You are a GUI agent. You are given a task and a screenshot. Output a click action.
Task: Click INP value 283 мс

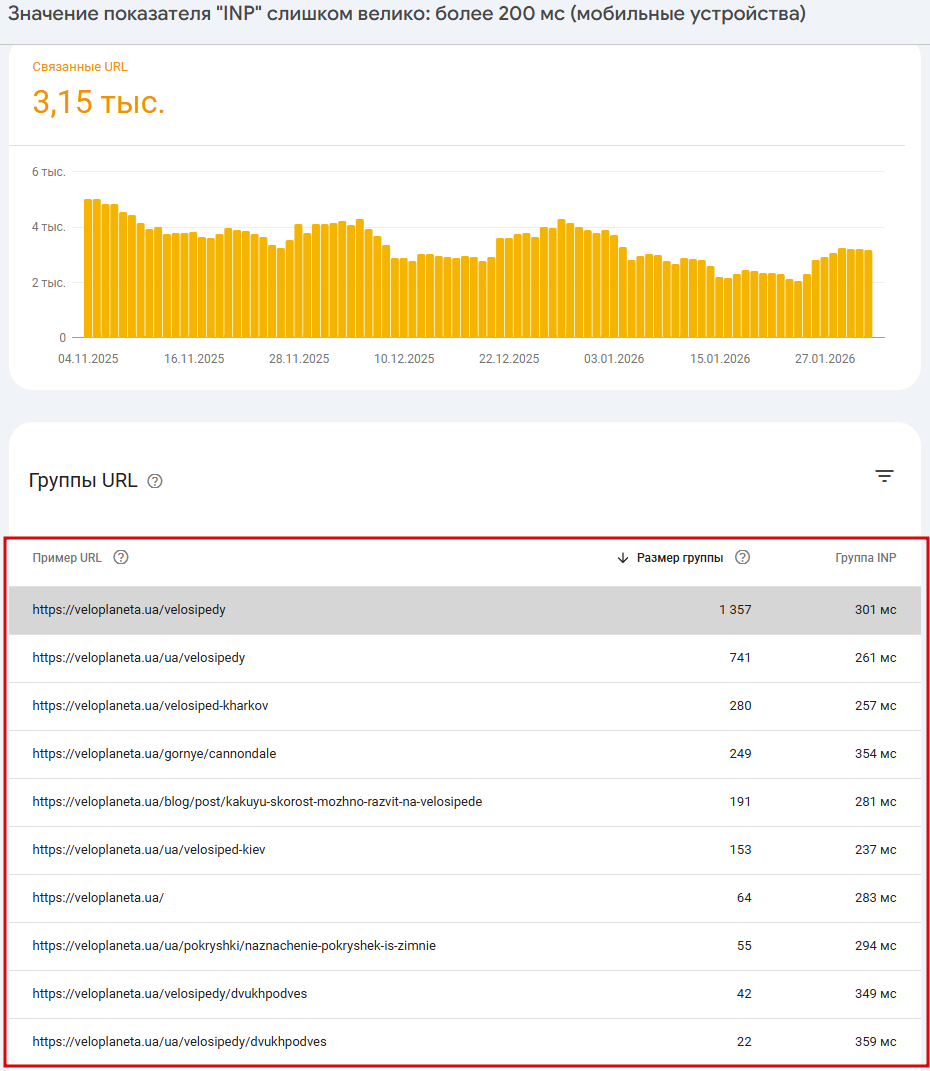click(875, 898)
